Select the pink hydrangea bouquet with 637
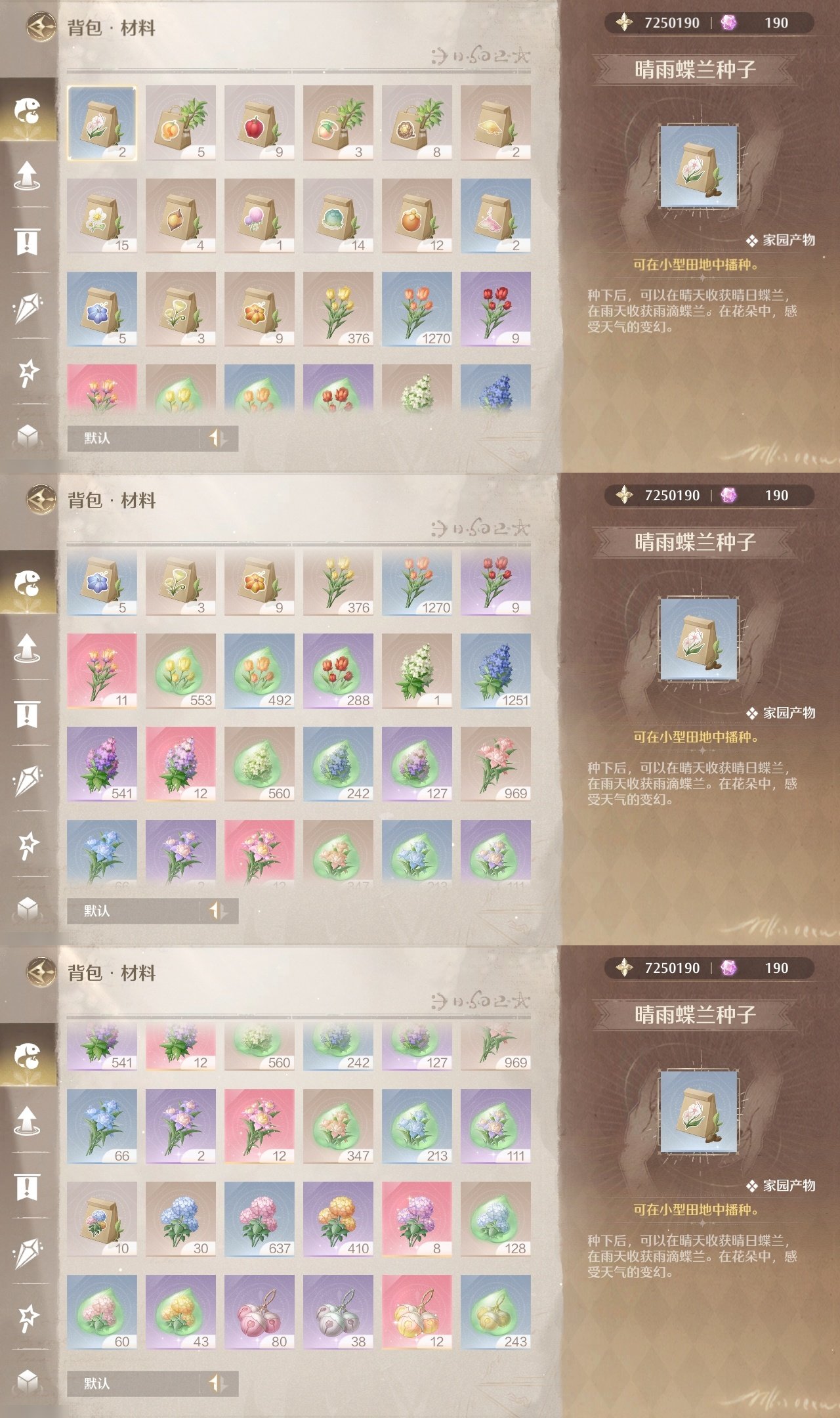The height and width of the screenshot is (1418, 840). click(x=259, y=1219)
